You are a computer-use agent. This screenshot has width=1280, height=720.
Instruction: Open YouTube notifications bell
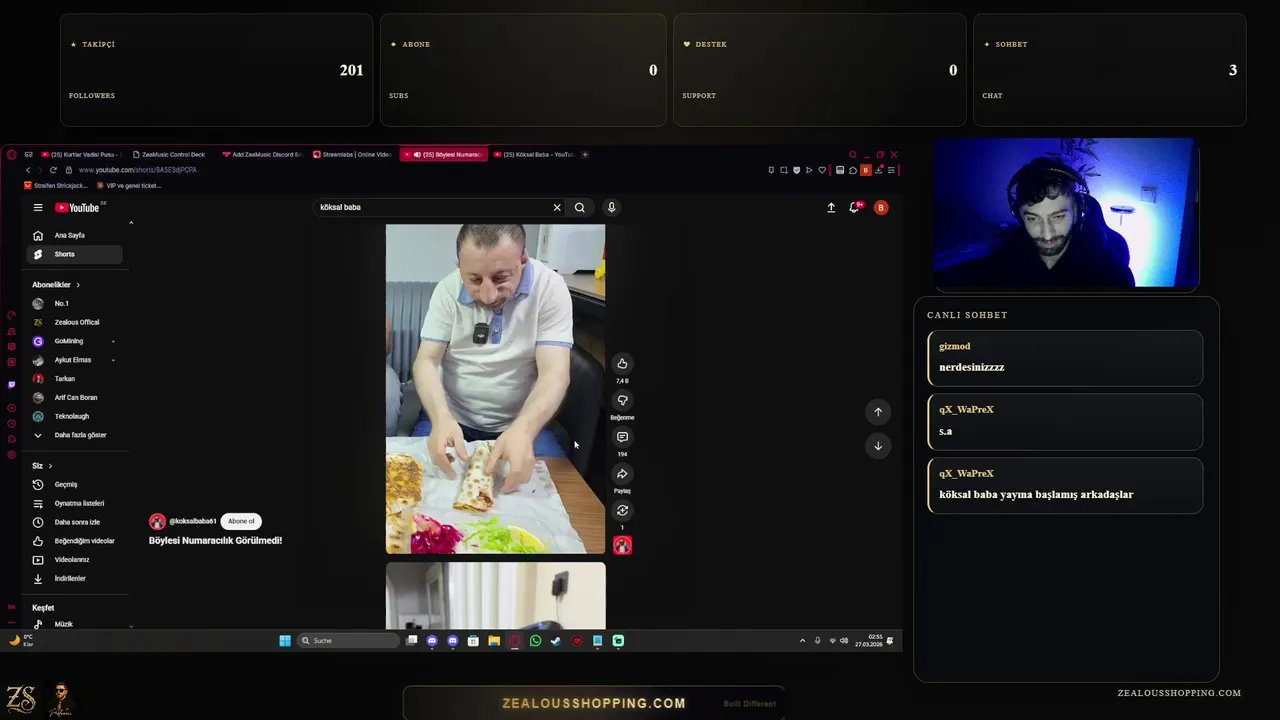854,208
